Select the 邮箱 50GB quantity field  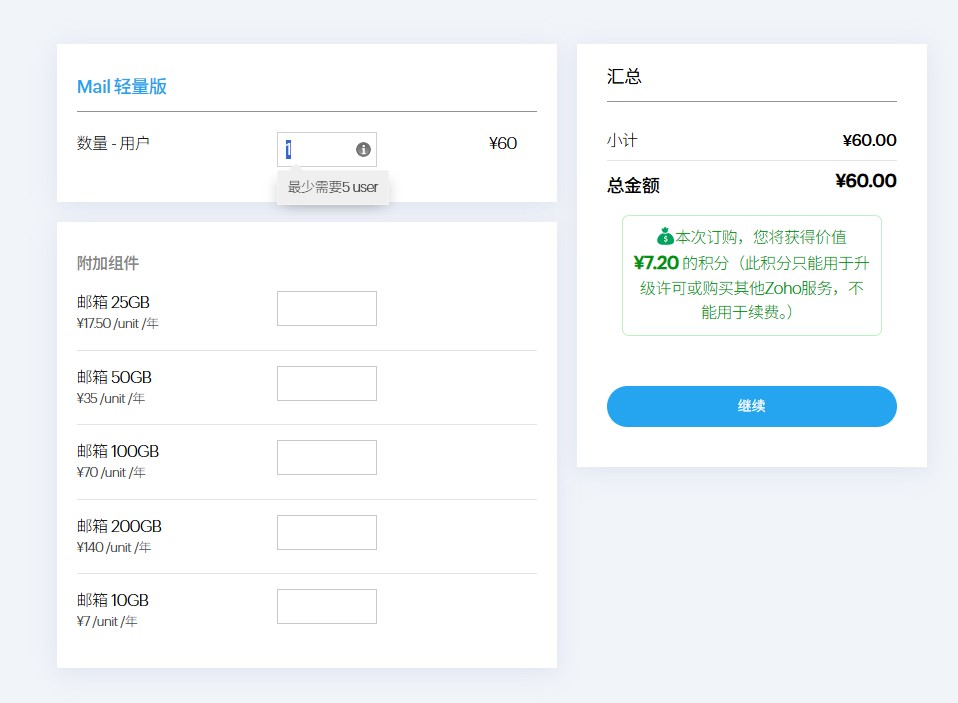[x=326, y=383]
